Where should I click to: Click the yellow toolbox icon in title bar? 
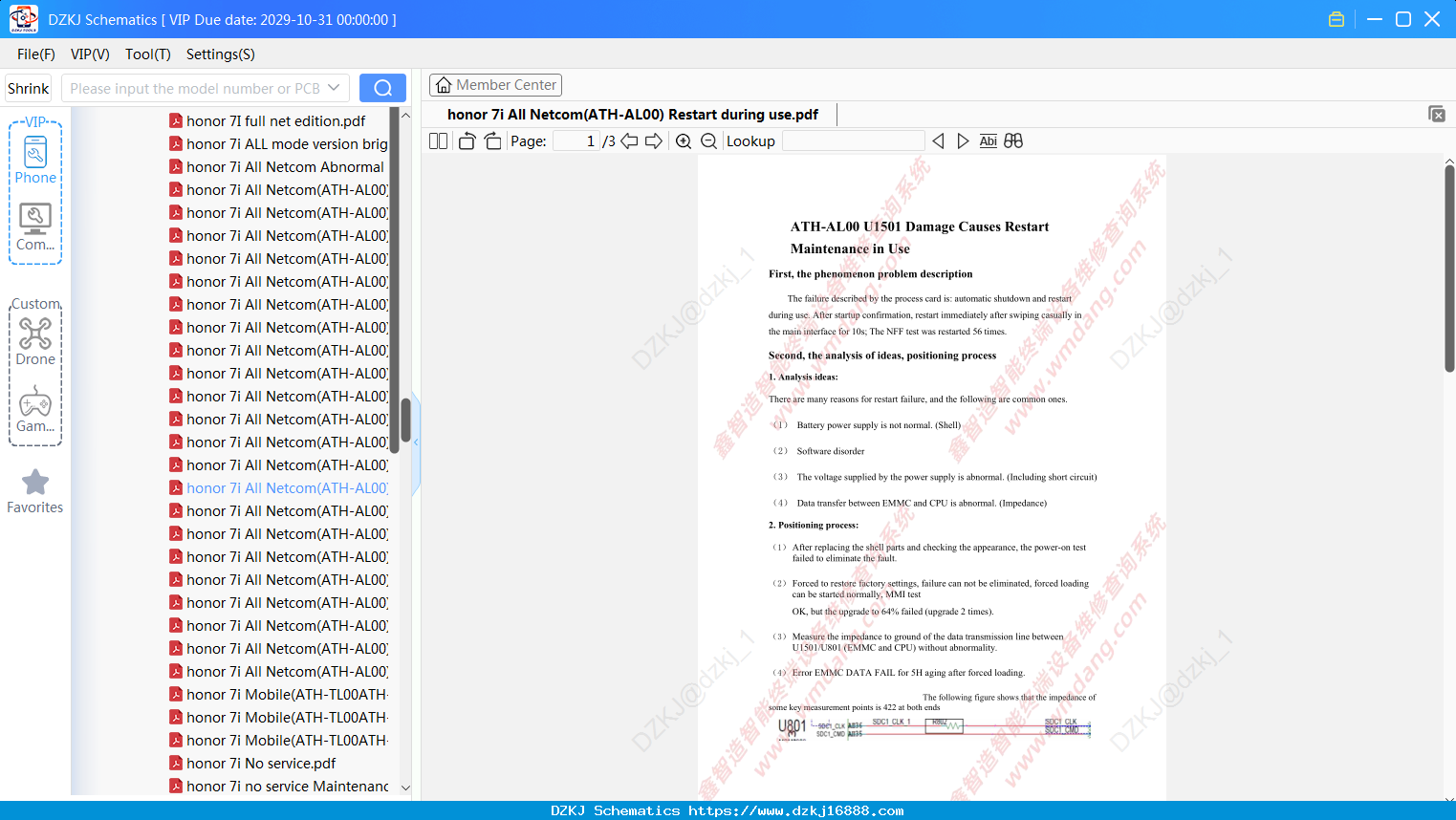coord(1336,19)
